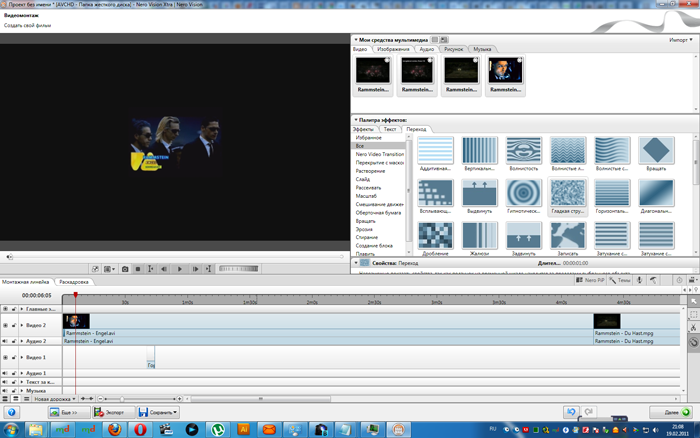Open the Эффекты palette tab
700x438 pixels.
pos(363,129)
